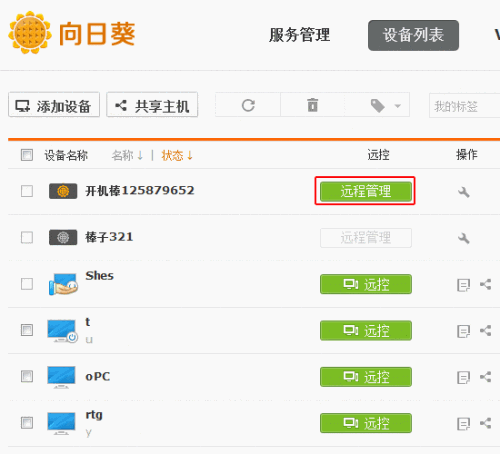Click the 我的标签 input field
Image resolution: width=500 pixels, height=454 pixels.
(465, 106)
